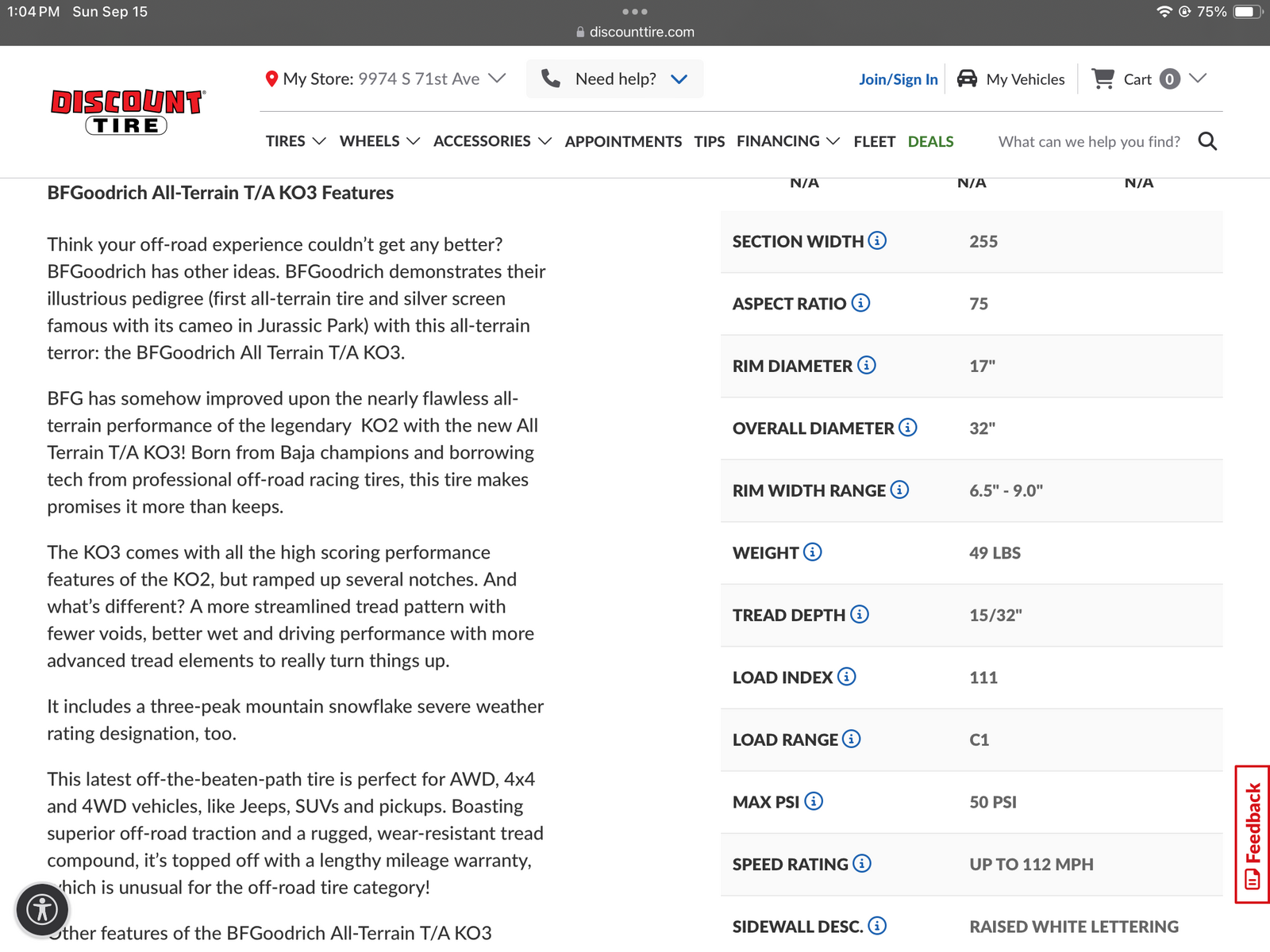Show info for Section Width

click(877, 240)
